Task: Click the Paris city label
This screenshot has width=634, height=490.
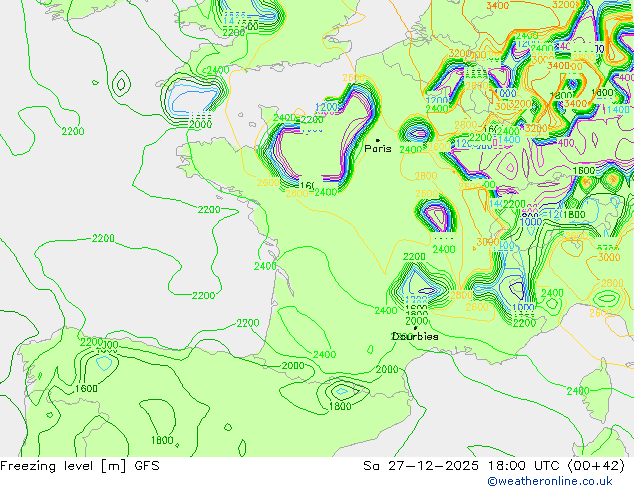Action: pyautogui.click(x=378, y=149)
